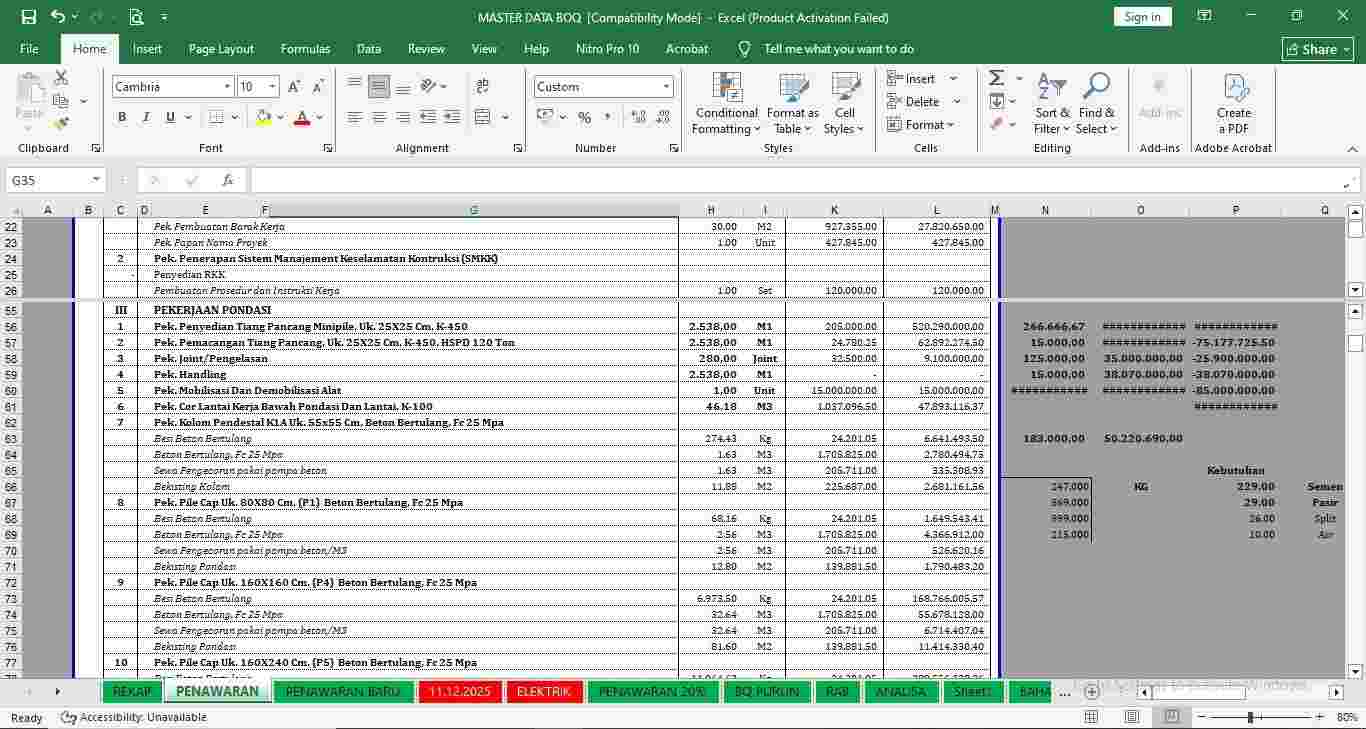Open the font name dropdown showing Cambria

[228, 87]
